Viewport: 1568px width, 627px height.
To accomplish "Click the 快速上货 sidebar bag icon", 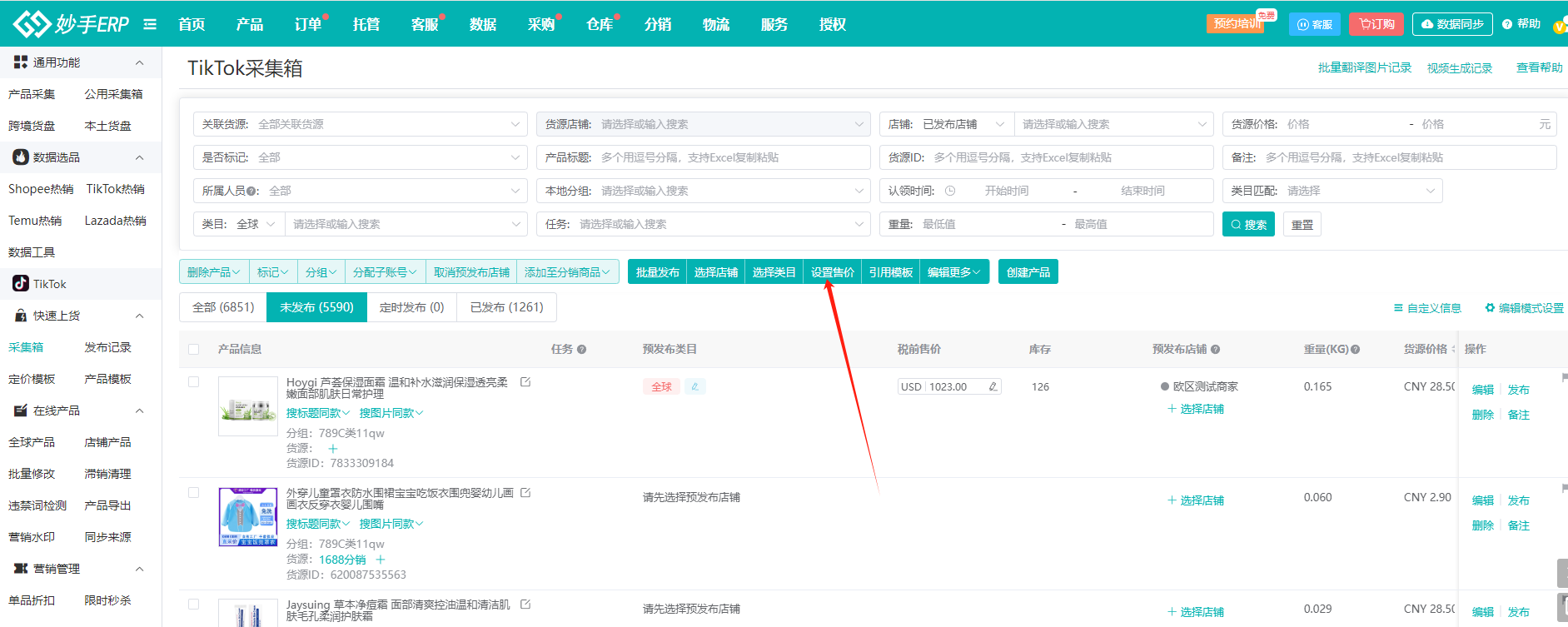I will 21,316.
